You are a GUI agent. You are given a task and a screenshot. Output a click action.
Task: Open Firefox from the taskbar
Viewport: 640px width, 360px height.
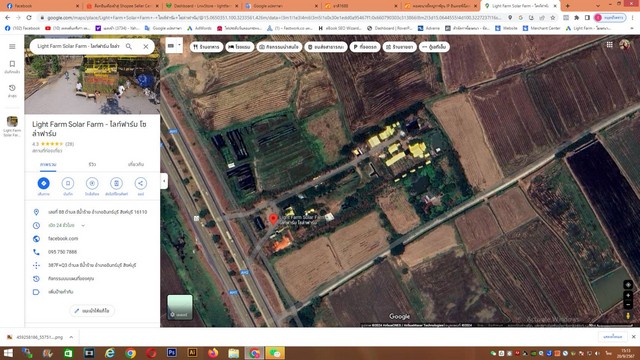(x=213, y=353)
